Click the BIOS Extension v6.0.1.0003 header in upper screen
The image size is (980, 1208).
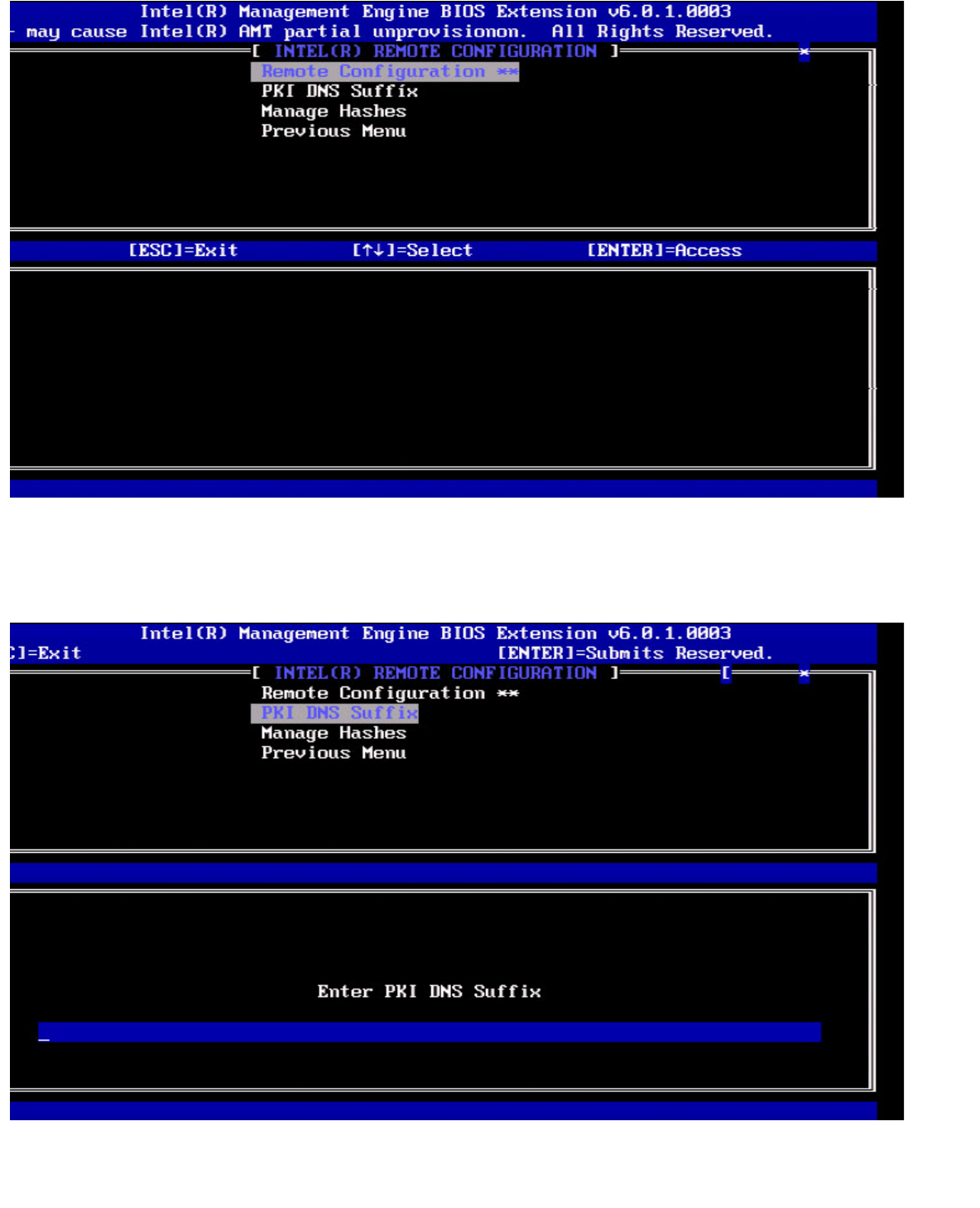[x=435, y=12]
